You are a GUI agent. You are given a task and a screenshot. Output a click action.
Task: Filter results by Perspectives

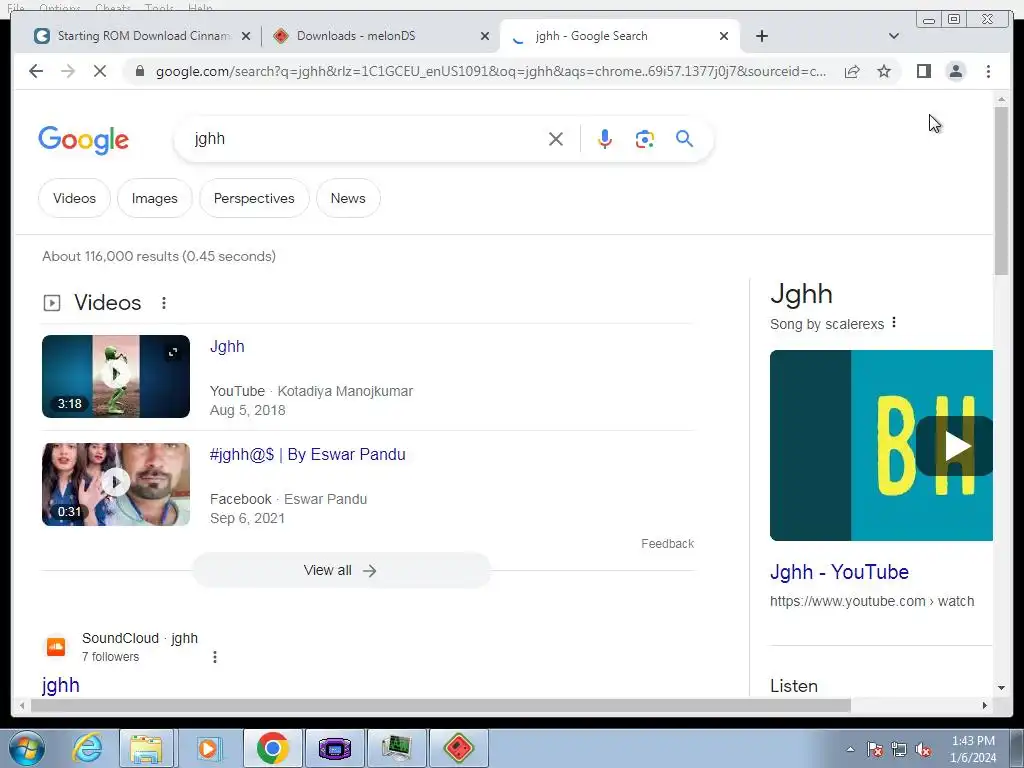tap(254, 198)
